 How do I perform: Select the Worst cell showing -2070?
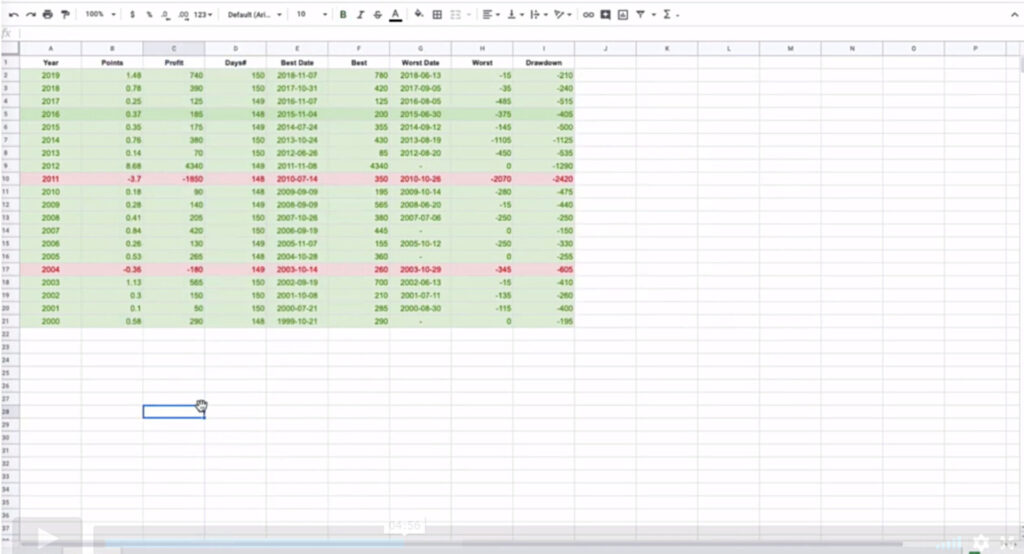coord(482,179)
